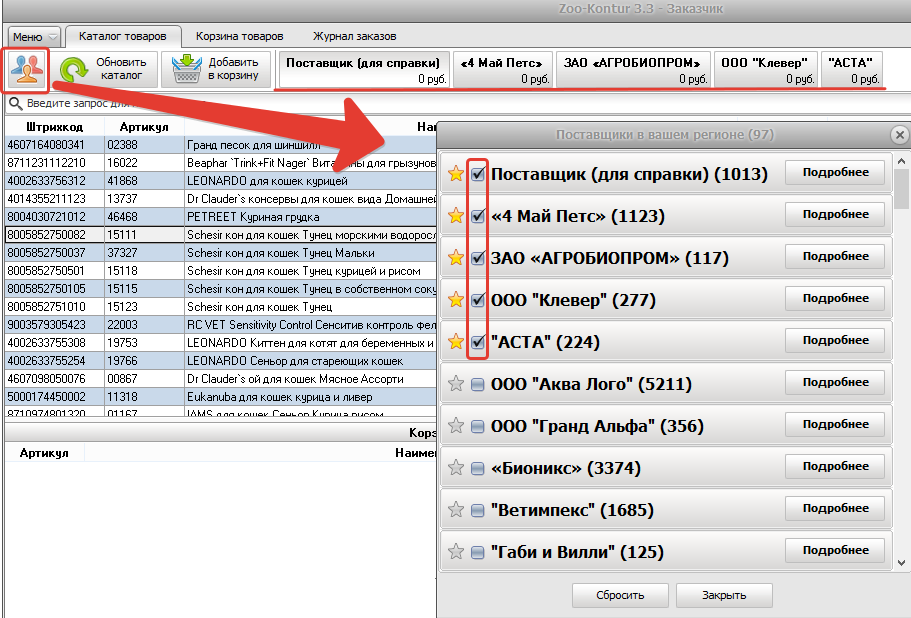Toggle favorite star for Поставщик (для справки)
The width and height of the screenshot is (911, 618).
[456, 173]
